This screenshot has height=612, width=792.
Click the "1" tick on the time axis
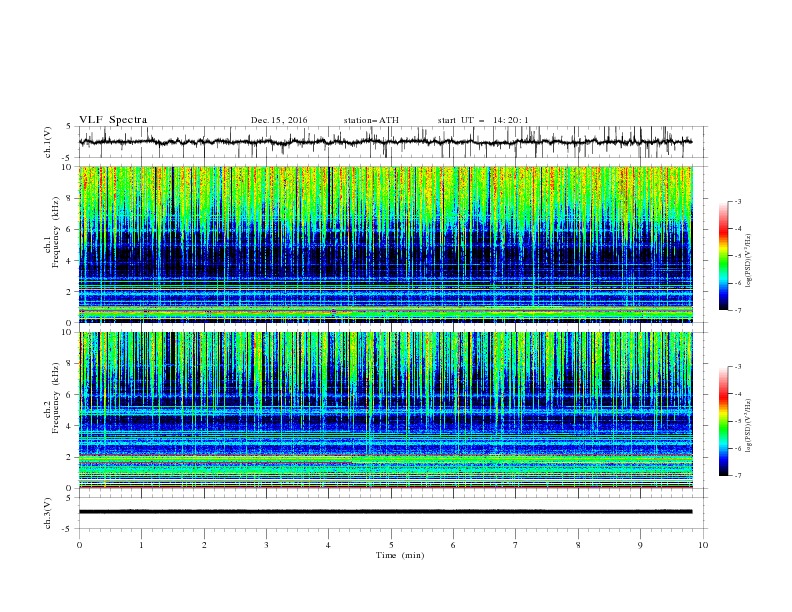[141, 545]
